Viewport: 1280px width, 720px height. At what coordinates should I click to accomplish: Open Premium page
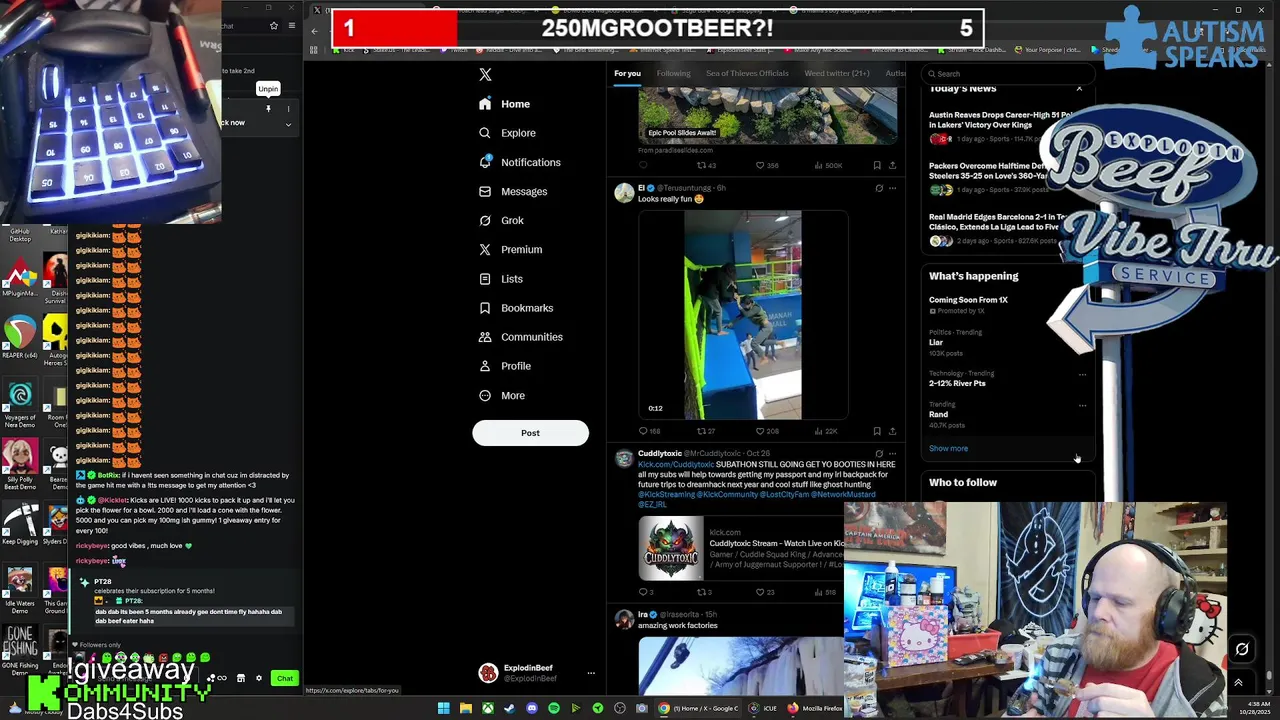tap(510, 250)
